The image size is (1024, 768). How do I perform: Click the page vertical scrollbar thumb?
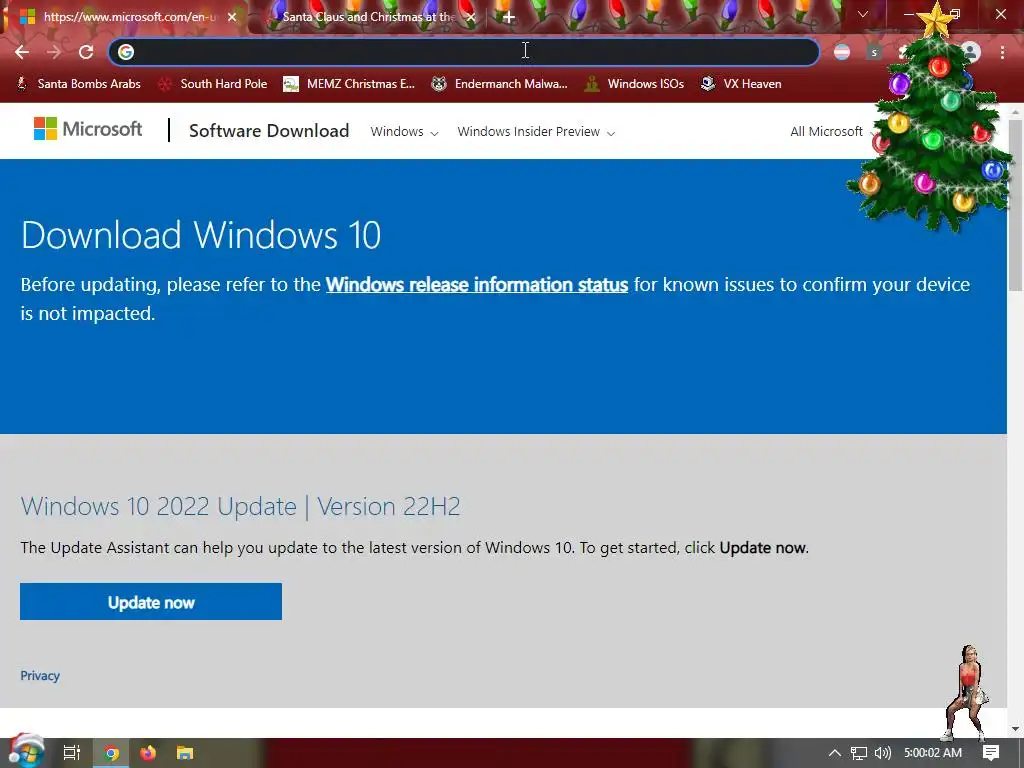pos(1016,204)
